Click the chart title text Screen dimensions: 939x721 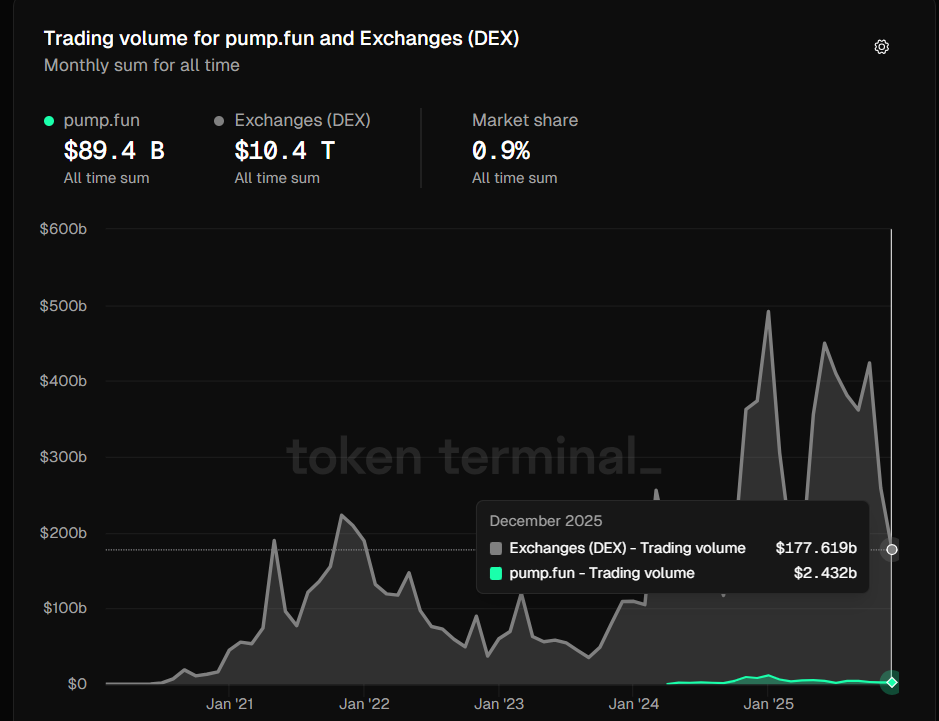(x=281, y=39)
